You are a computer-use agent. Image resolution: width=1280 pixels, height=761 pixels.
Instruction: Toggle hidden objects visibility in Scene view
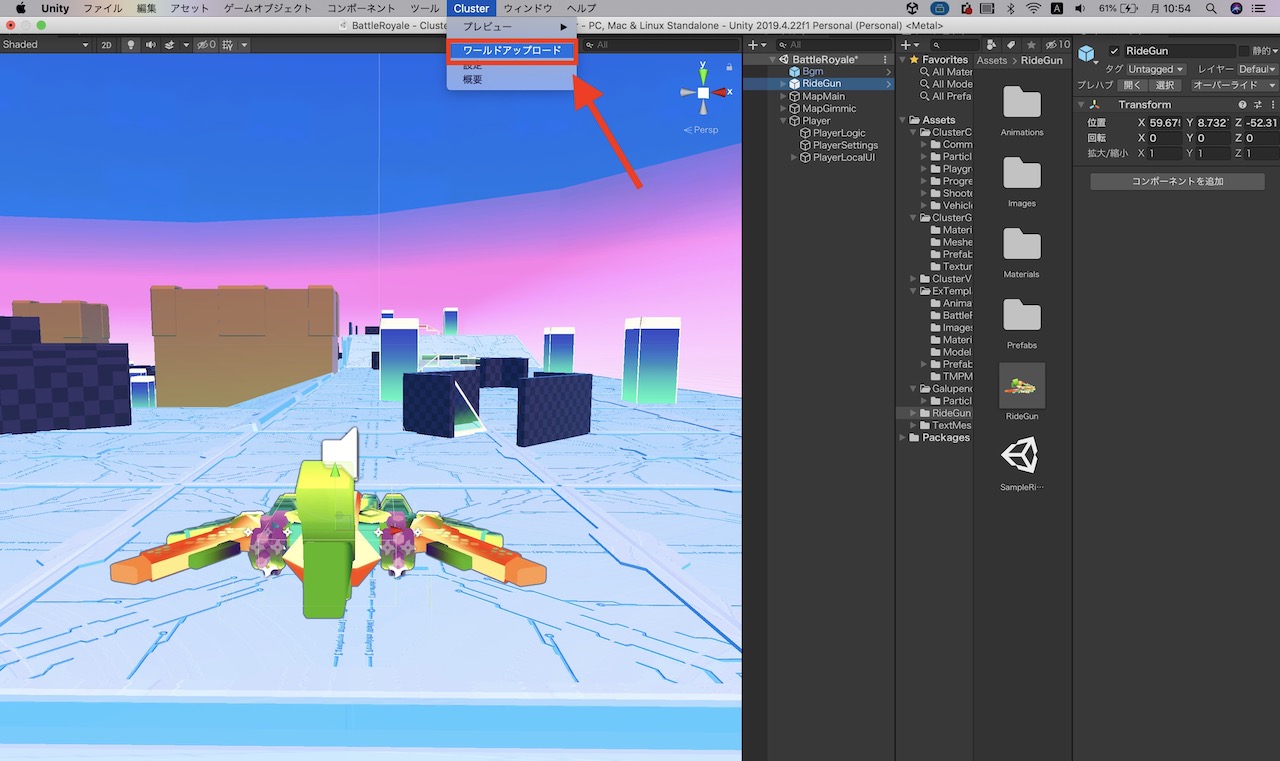coord(206,44)
